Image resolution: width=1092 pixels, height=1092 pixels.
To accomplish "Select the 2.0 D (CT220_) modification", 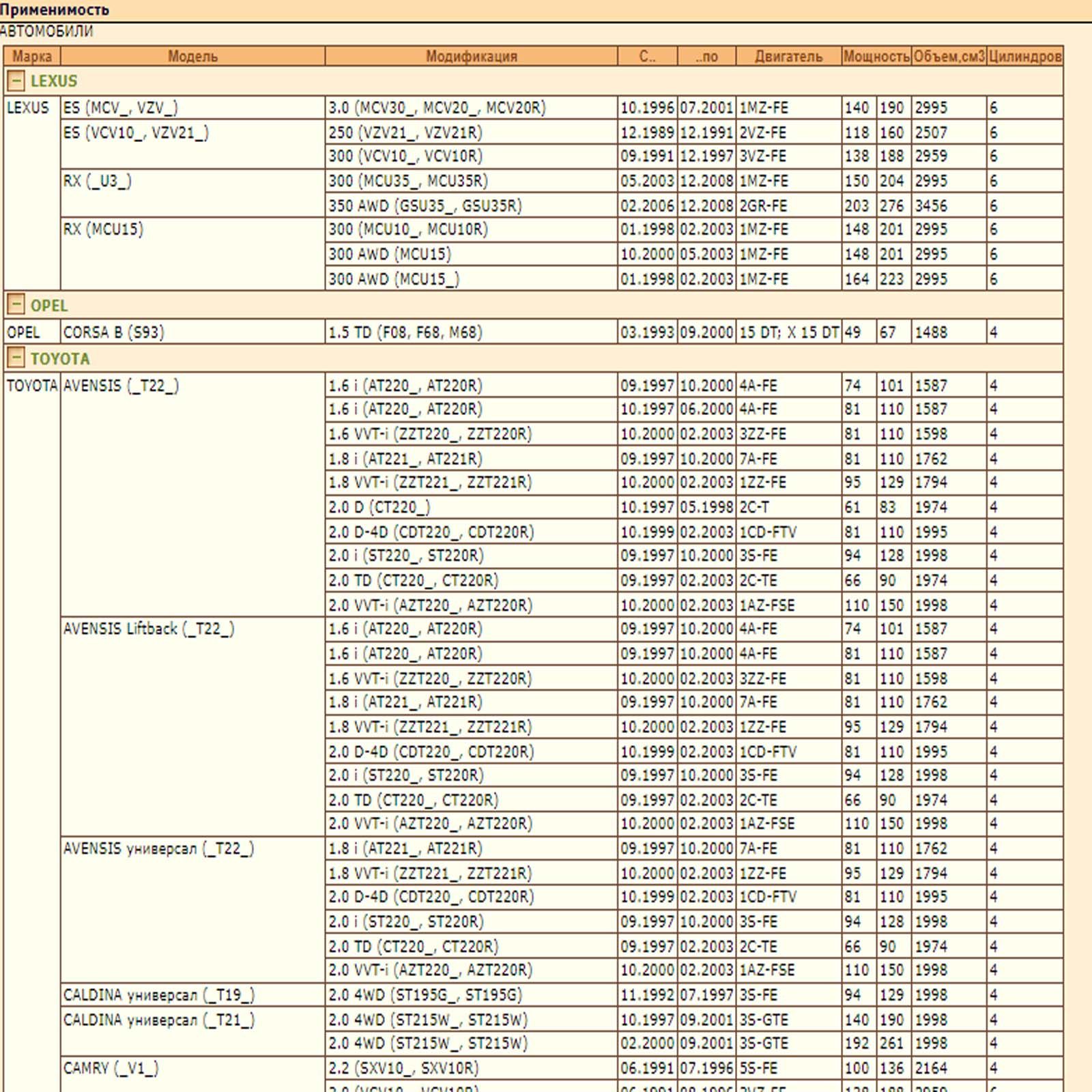I will [379, 507].
